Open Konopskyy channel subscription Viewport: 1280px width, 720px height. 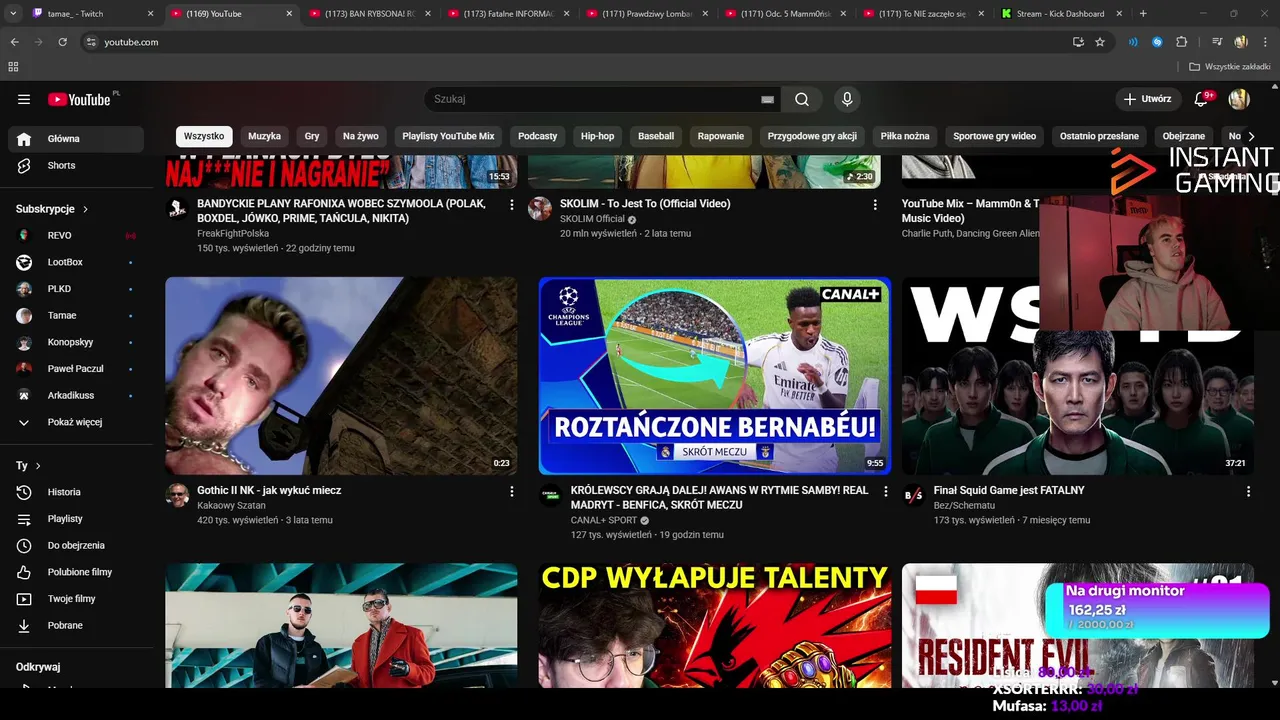point(76,342)
